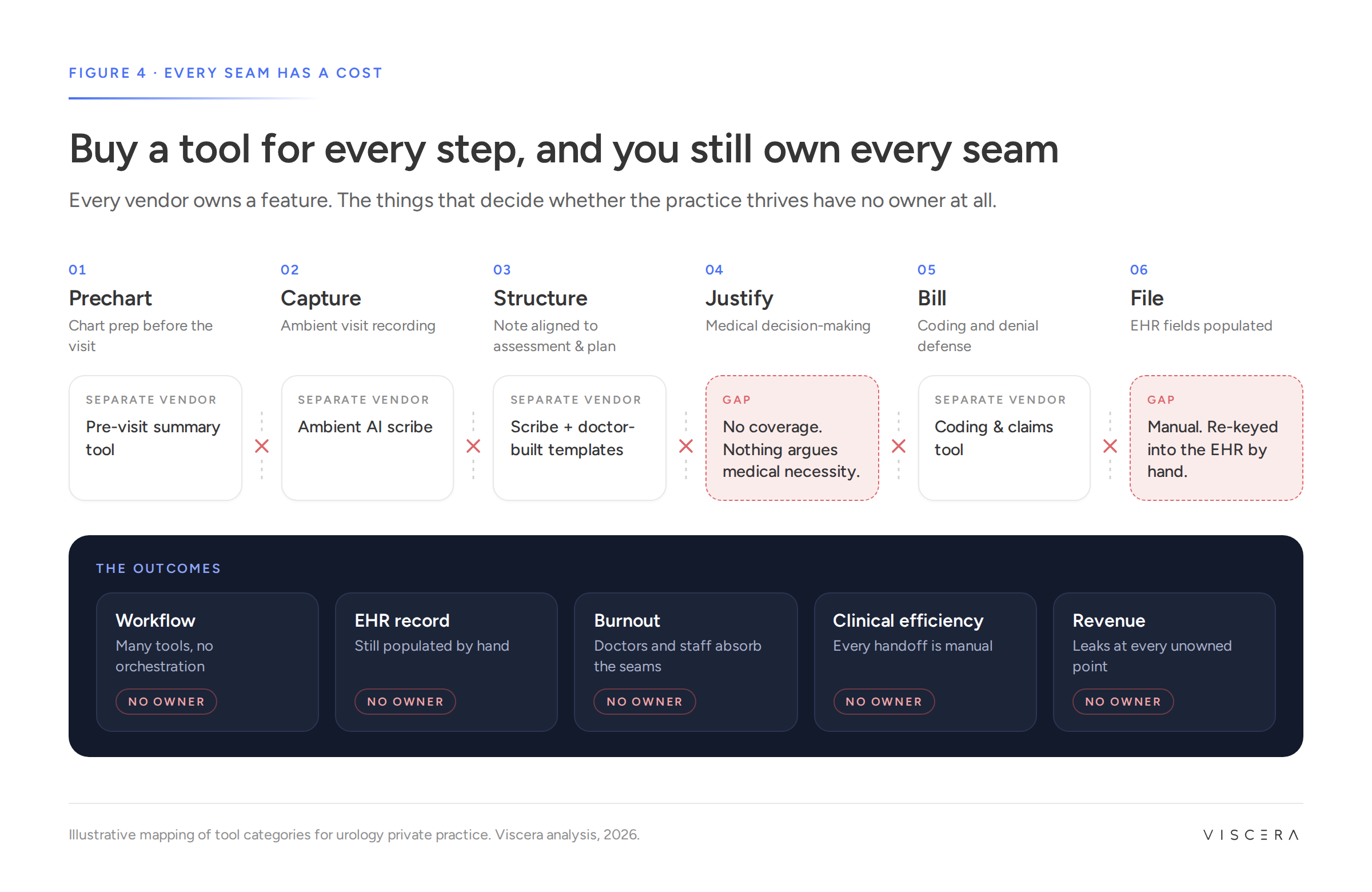Viewport: 1372px width, 892px height.
Task: Click the Structure step heading
Action: tap(540, 298)
